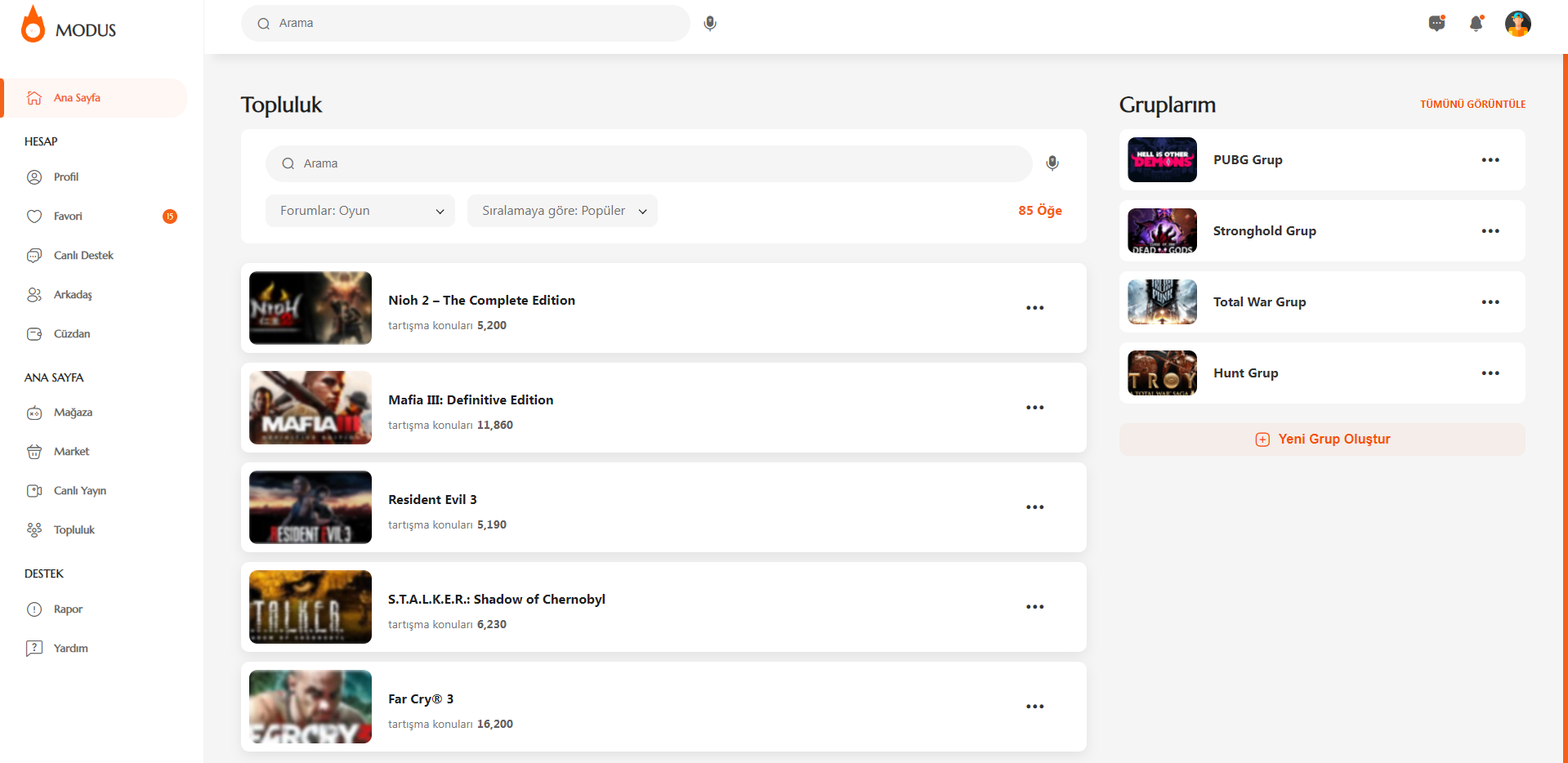Screen dimensions: 1568x763
Task: Click the Nioh 2 cover thumbnail
Action: point(310,308)
